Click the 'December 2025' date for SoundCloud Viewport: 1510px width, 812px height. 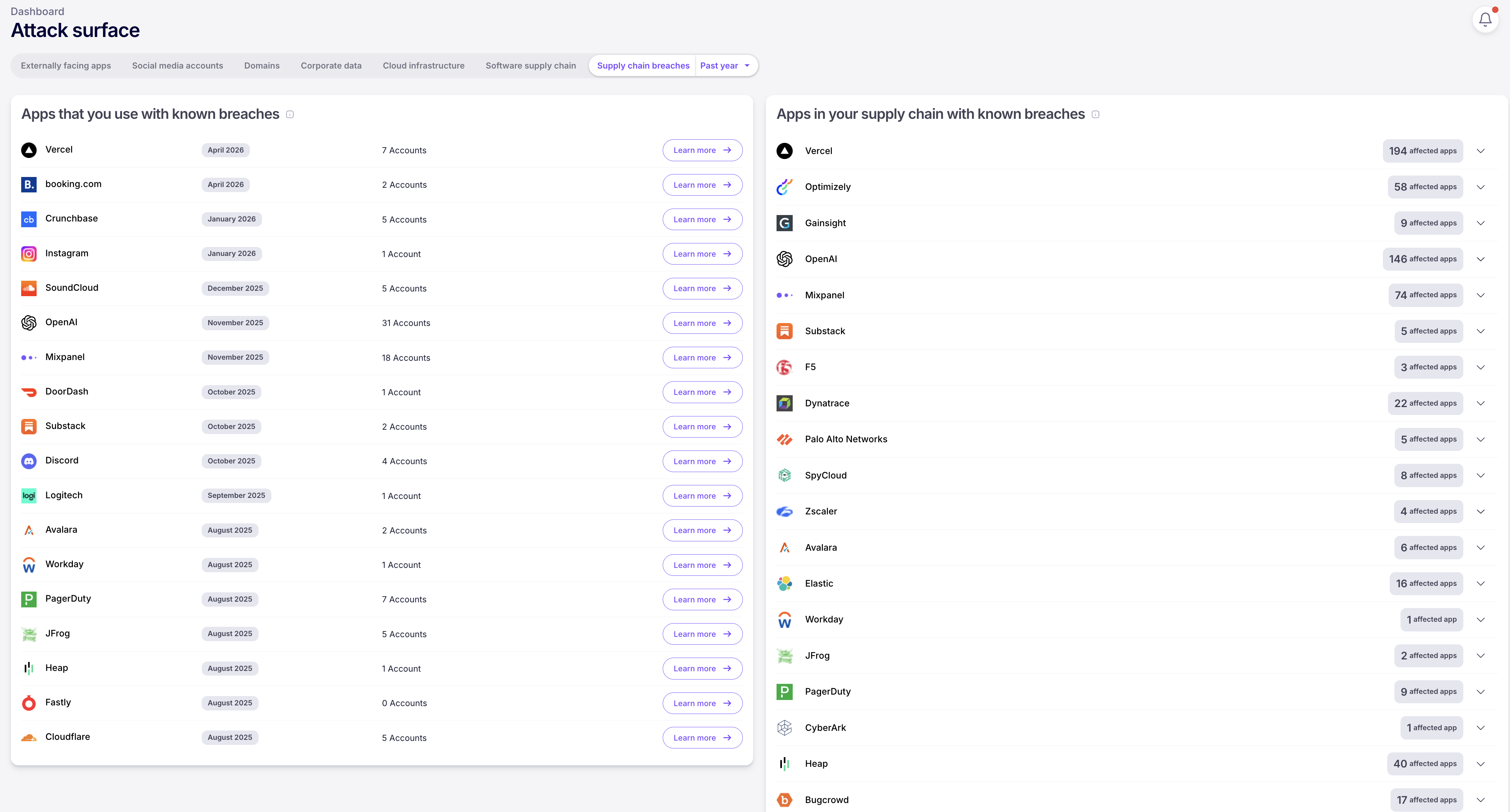click(235, 289)
